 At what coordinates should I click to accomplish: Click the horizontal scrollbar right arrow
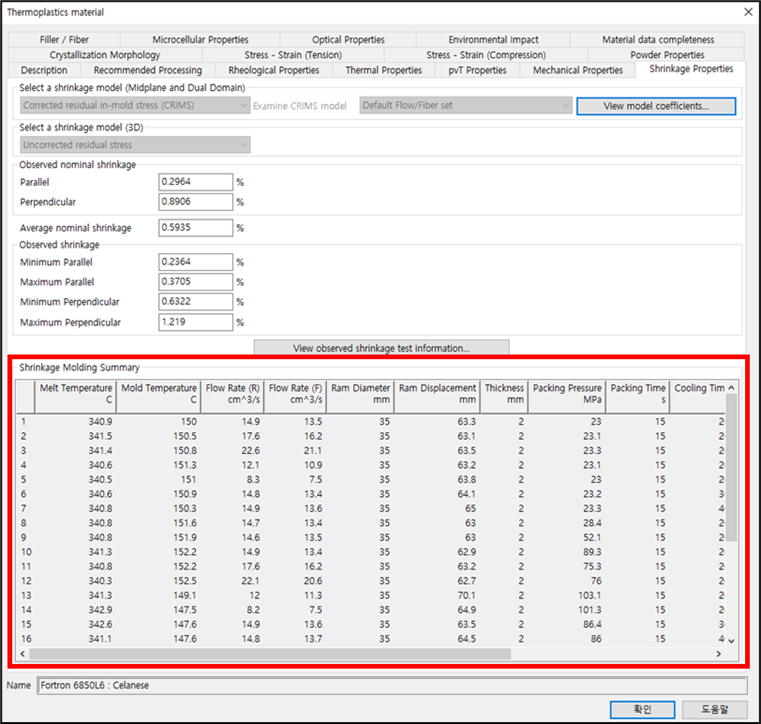[719, 654]
